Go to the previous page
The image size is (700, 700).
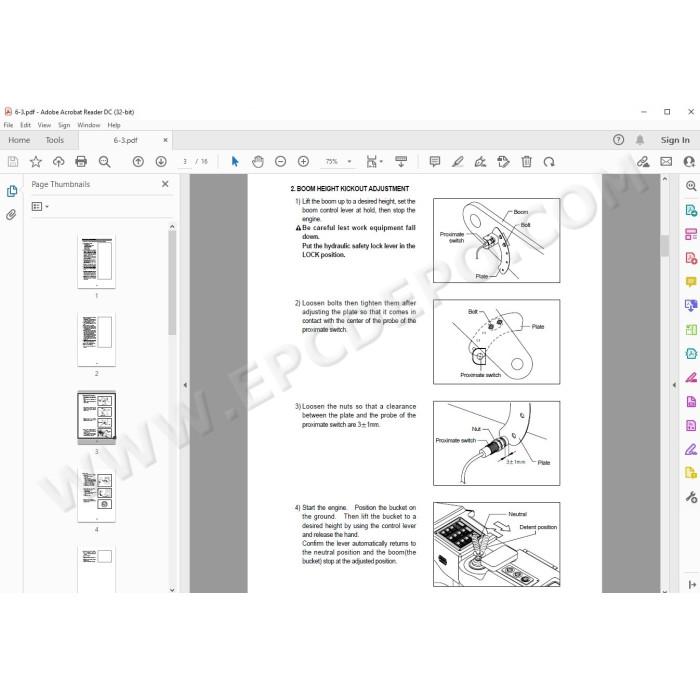[138, 162]
